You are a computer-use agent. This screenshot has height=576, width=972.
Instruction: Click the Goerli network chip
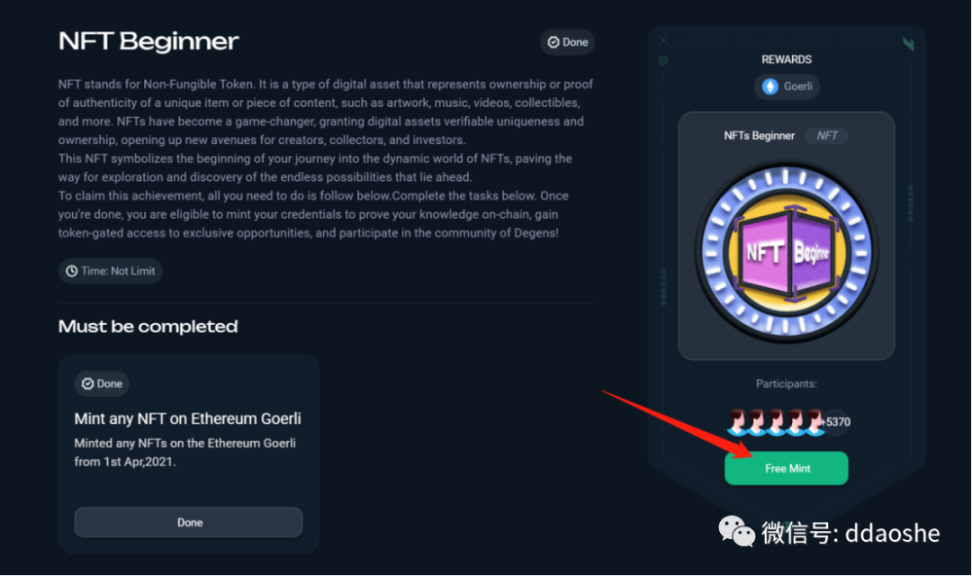pos(786,86)
